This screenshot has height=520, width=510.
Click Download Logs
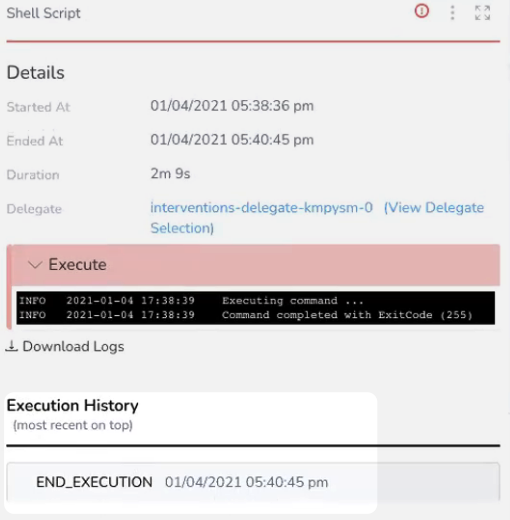point(73,346)
